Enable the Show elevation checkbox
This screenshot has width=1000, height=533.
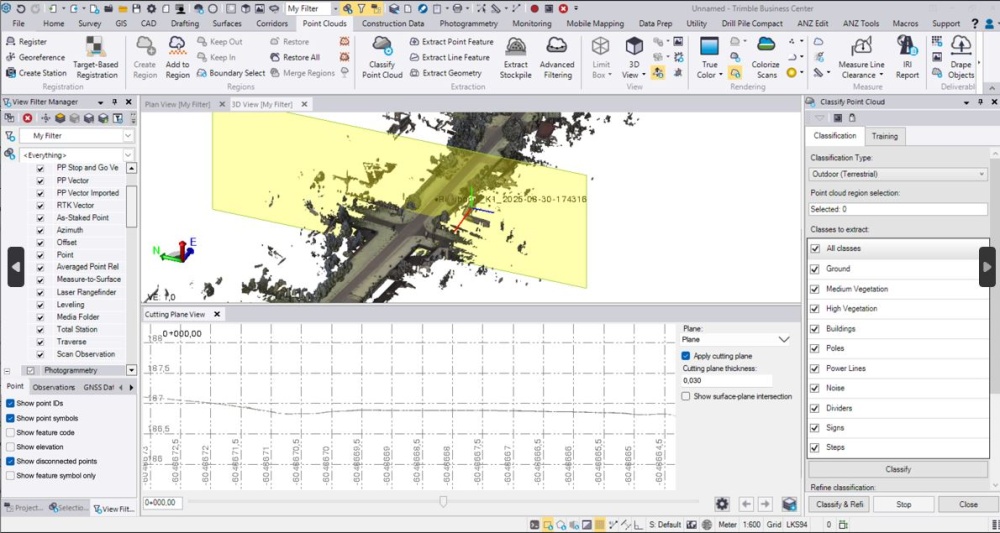(10, 447)
